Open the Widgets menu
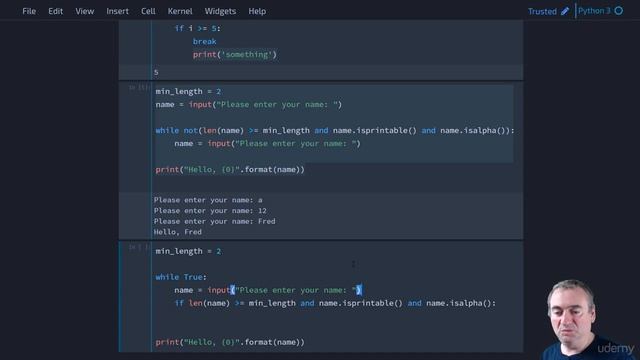Image resolution: width=640 pixels, height=360 pixels. 220,11
